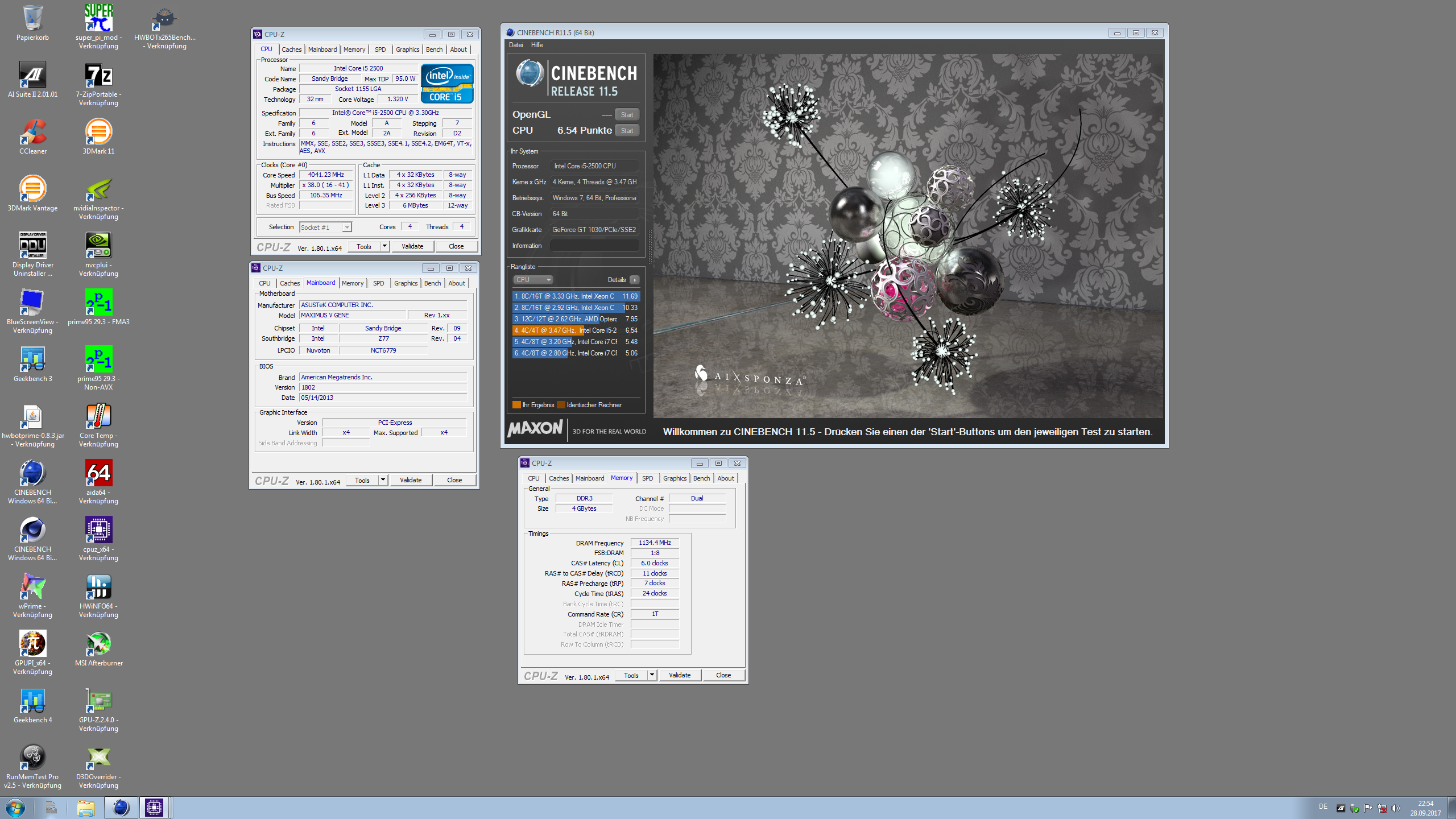This screenshot has height=819, width=1456.
Task: Select CPU-Z taskbar button
Action: point(154,808)
